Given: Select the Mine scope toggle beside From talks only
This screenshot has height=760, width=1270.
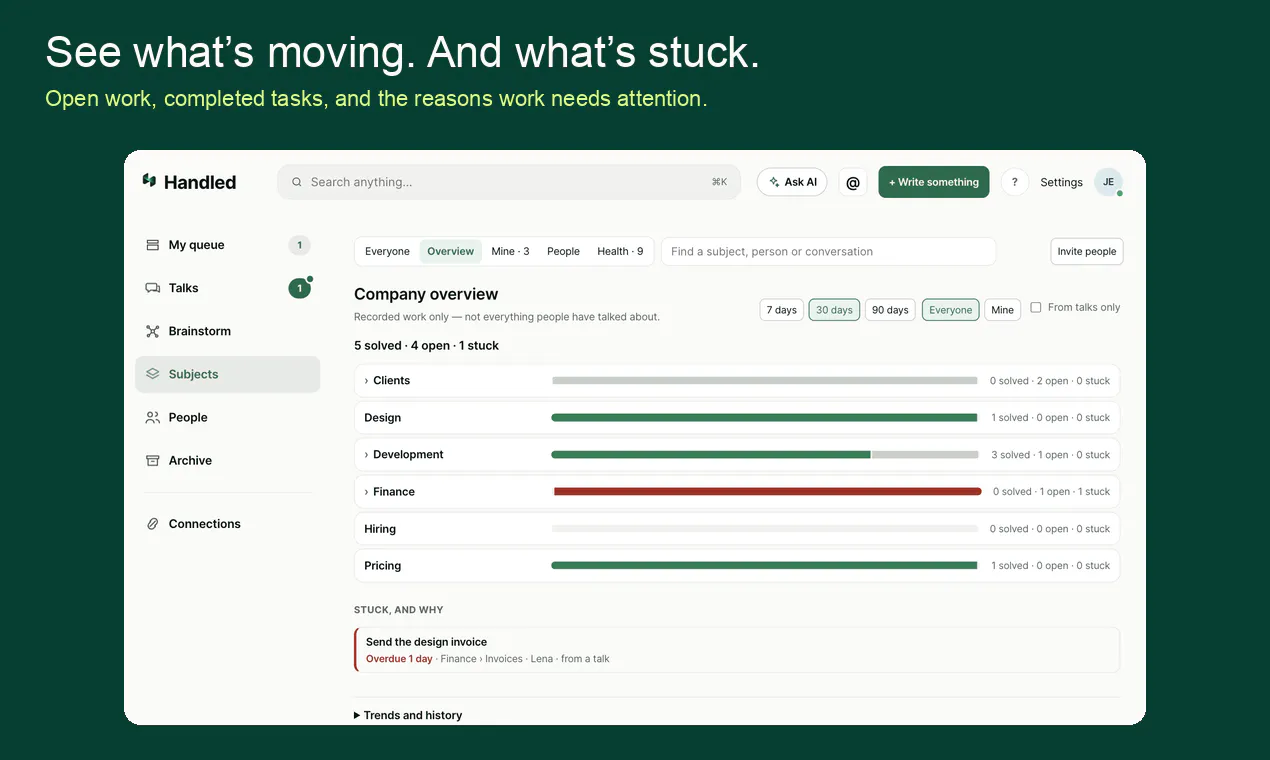Looking at the screenshot, I should (x=1002, y=310).
